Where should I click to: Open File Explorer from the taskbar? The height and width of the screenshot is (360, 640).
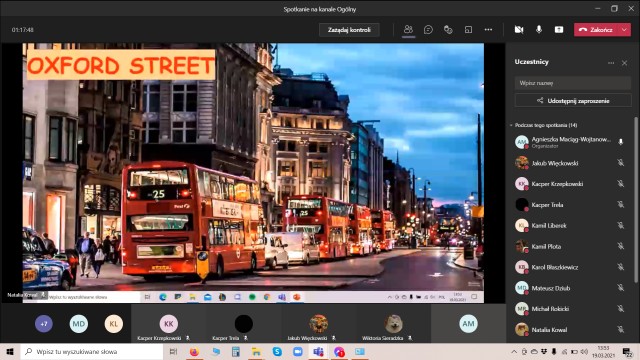(256, 351)
